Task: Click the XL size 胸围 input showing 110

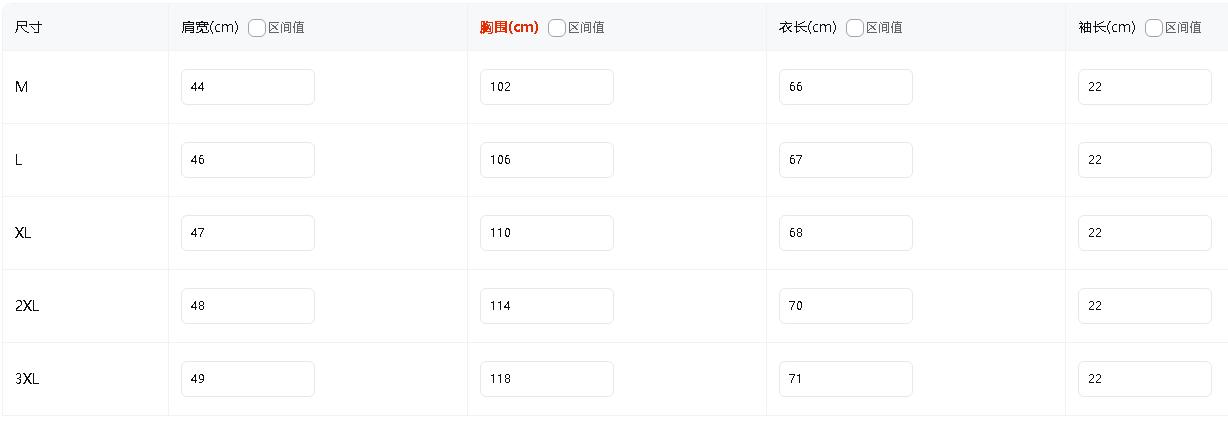Action: pyautogui.click(x=546, y=233)
